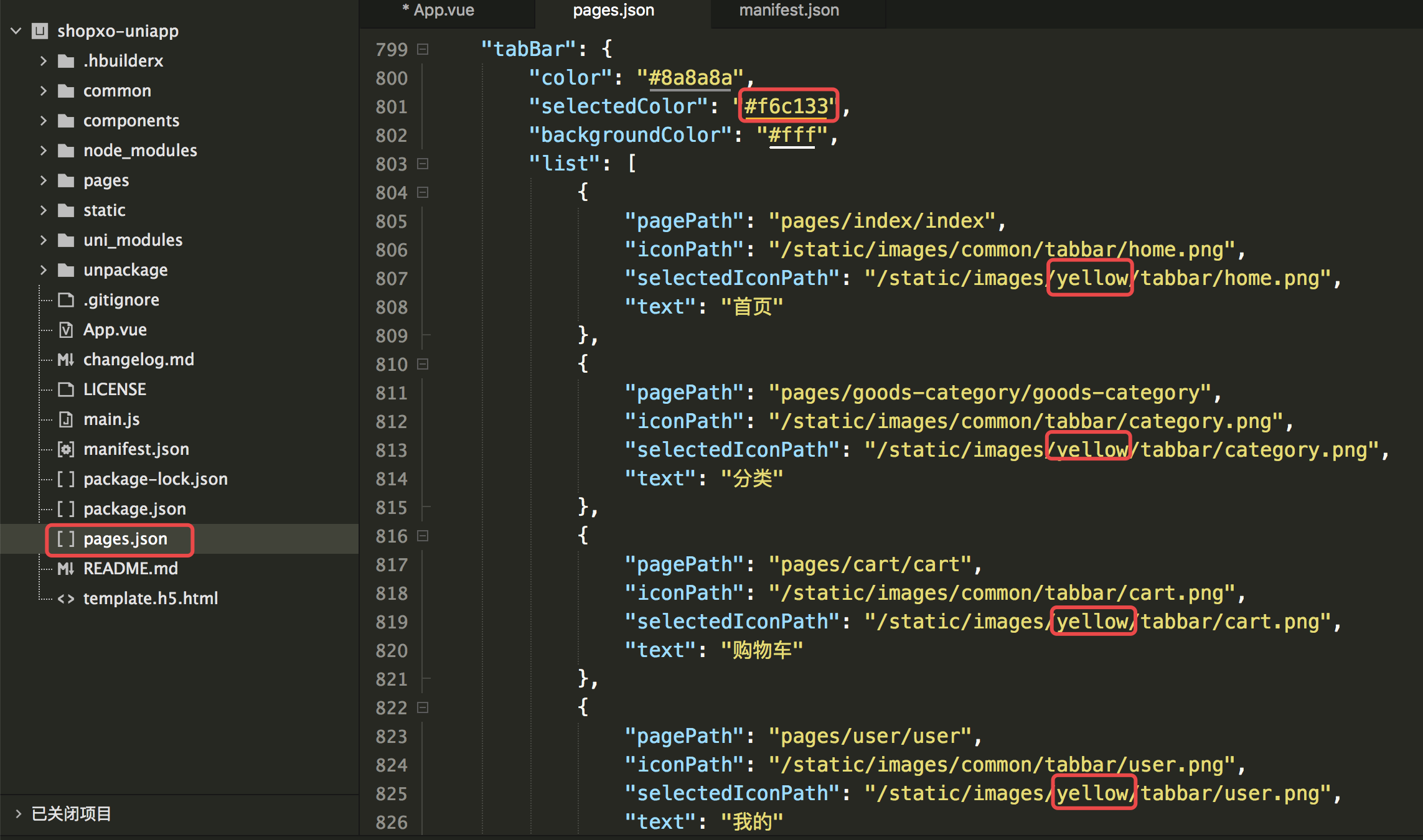The image size is (1423, 840).
Task: Click the template.h5.html code brackets icon
Action: click(66, 599)
